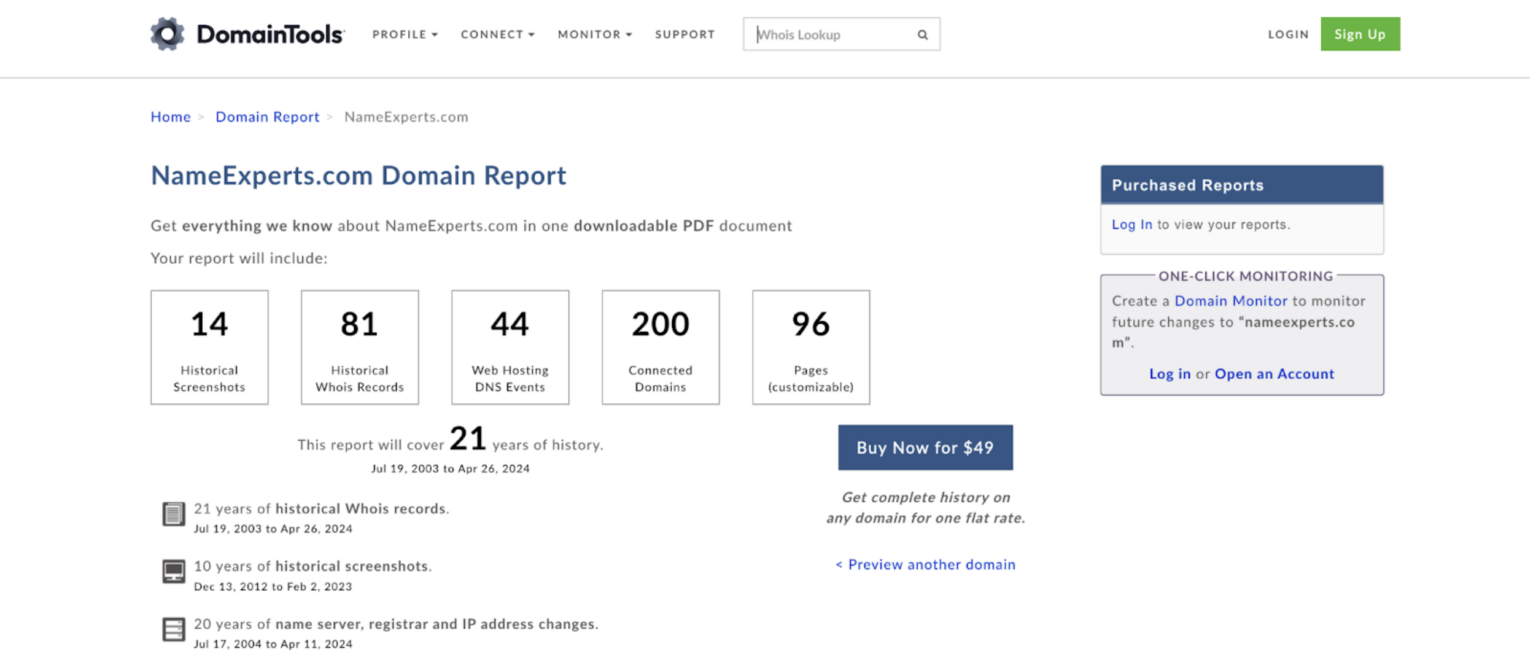
Task: Expand the MONITOR dropdown menu
Action: pyautogui.click(x=595, y=34)
